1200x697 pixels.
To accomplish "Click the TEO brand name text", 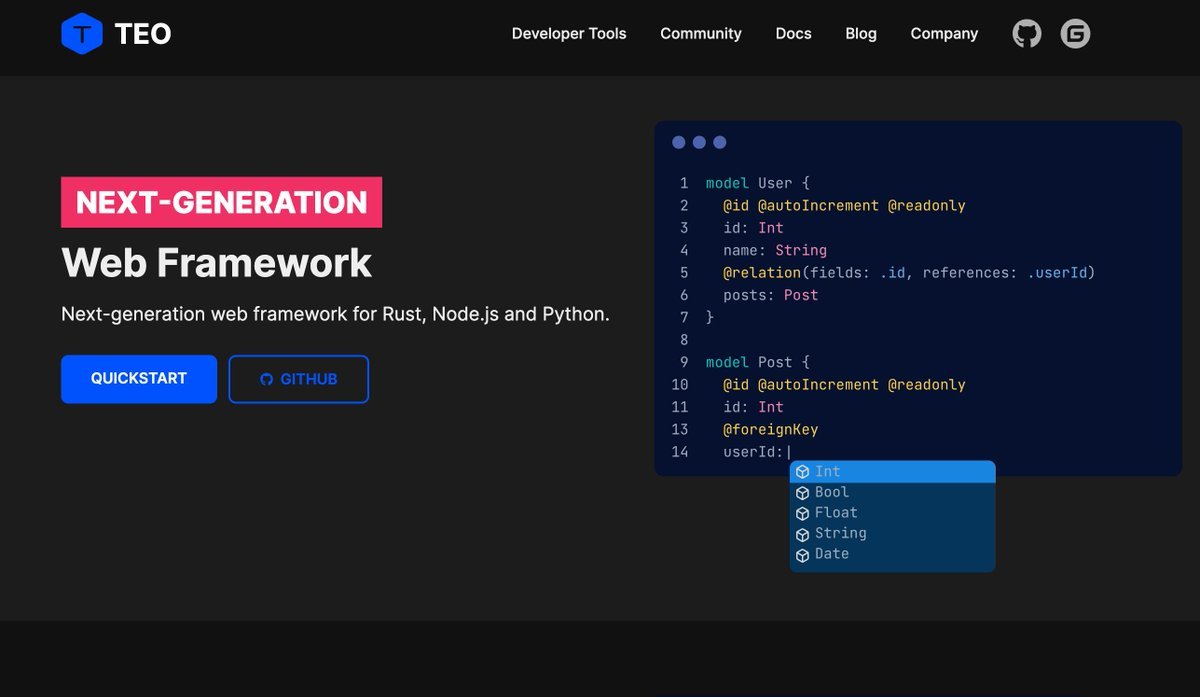I will tap(143, 34).
